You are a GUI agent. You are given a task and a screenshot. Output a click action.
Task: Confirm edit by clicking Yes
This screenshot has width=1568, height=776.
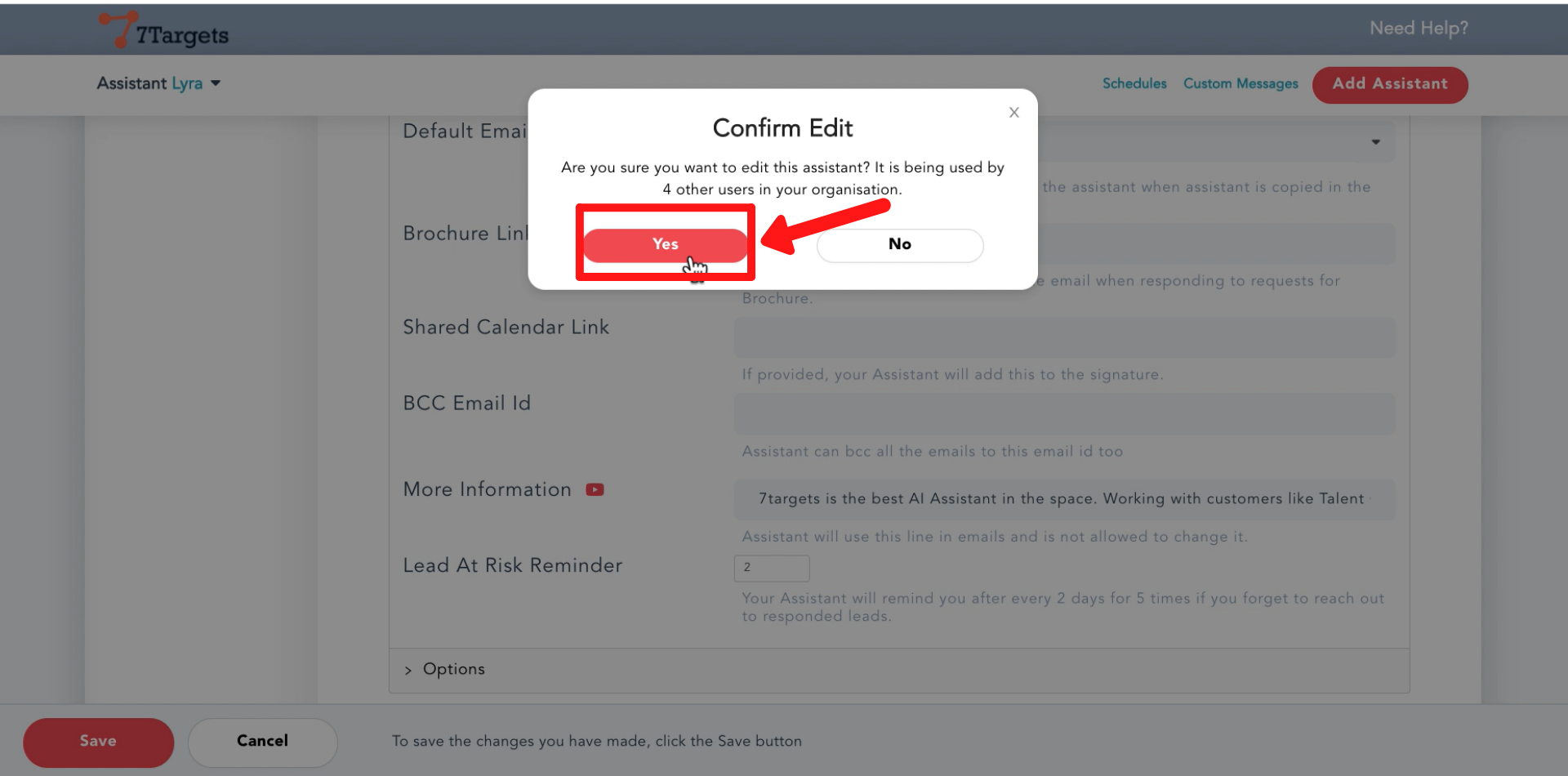[x=665, y=244]
